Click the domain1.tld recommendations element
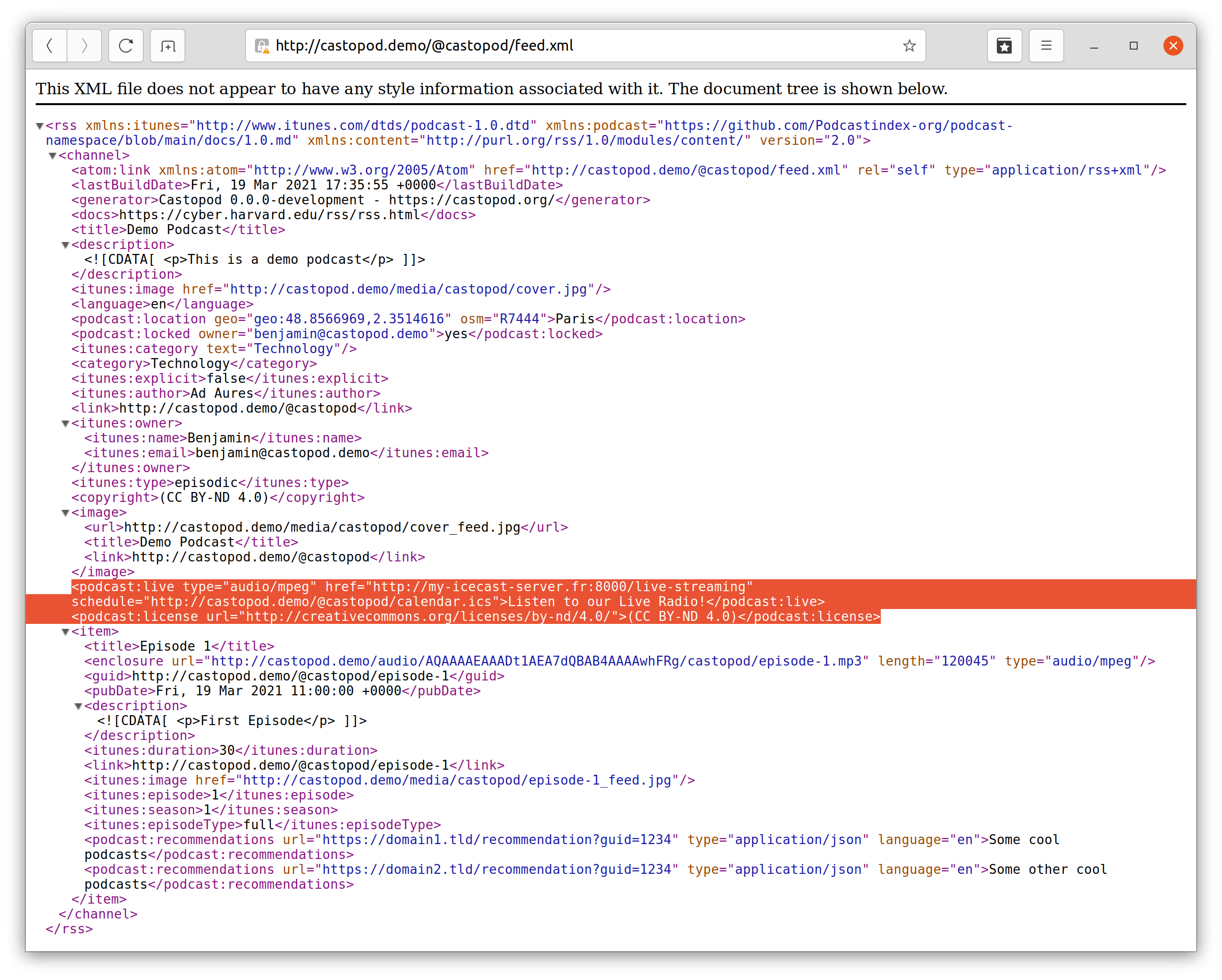 pos(572,848)
